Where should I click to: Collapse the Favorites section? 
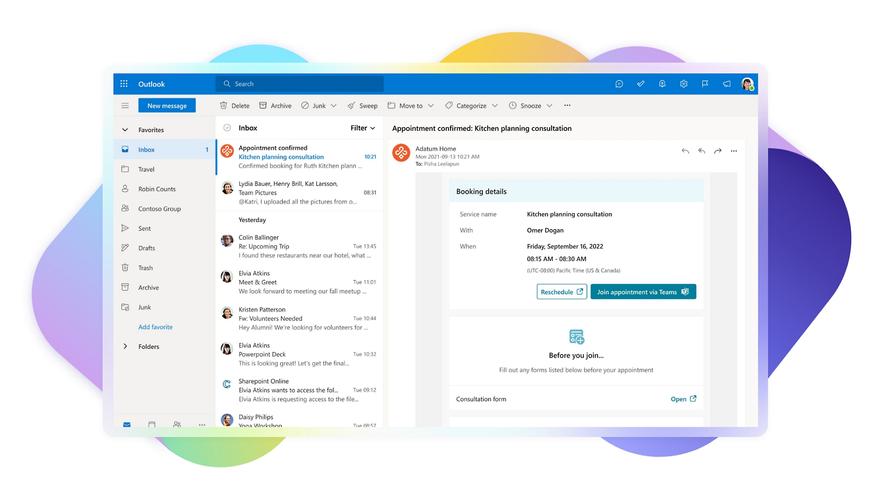(x=125, y=130)
